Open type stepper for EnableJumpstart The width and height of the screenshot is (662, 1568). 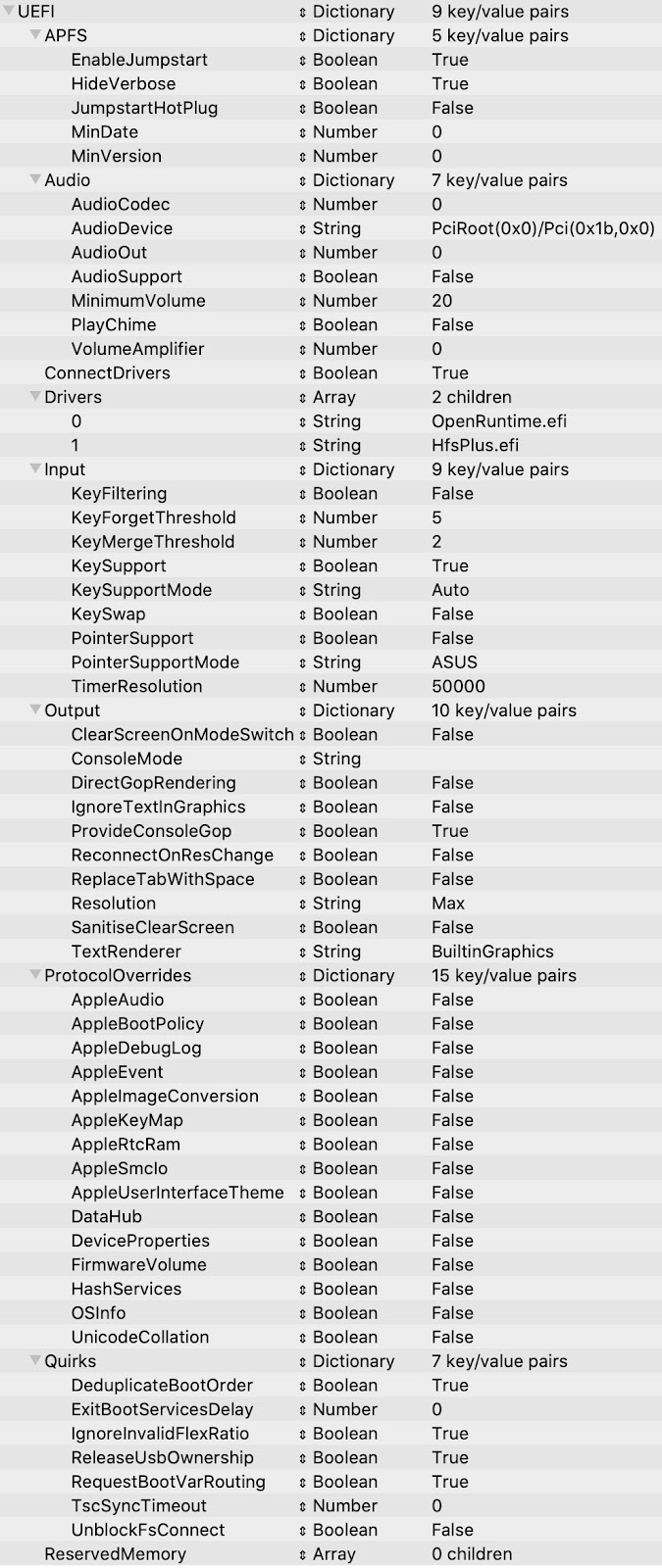point(303,60)
